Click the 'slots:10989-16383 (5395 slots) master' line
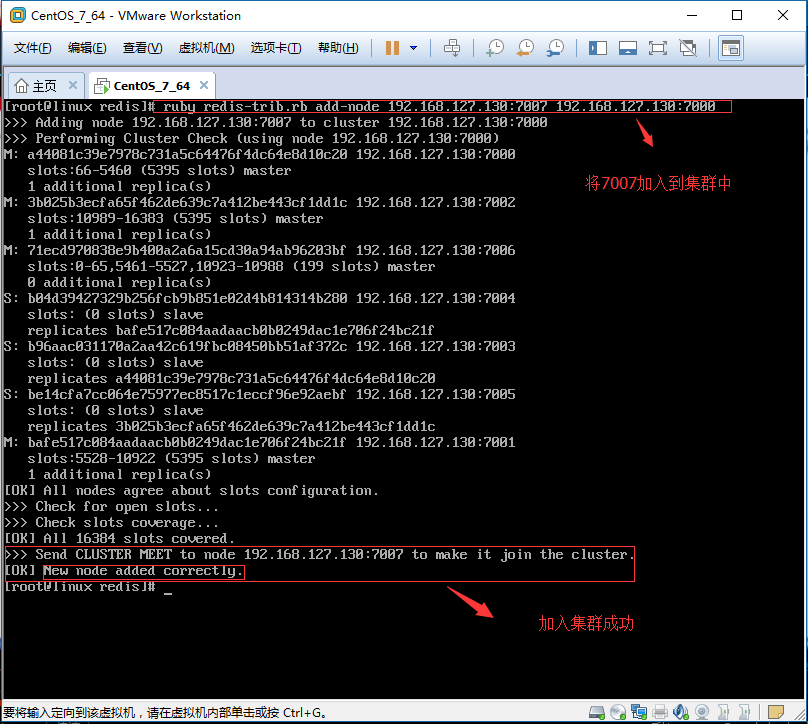The image size is (808, 724). point(175,218)
